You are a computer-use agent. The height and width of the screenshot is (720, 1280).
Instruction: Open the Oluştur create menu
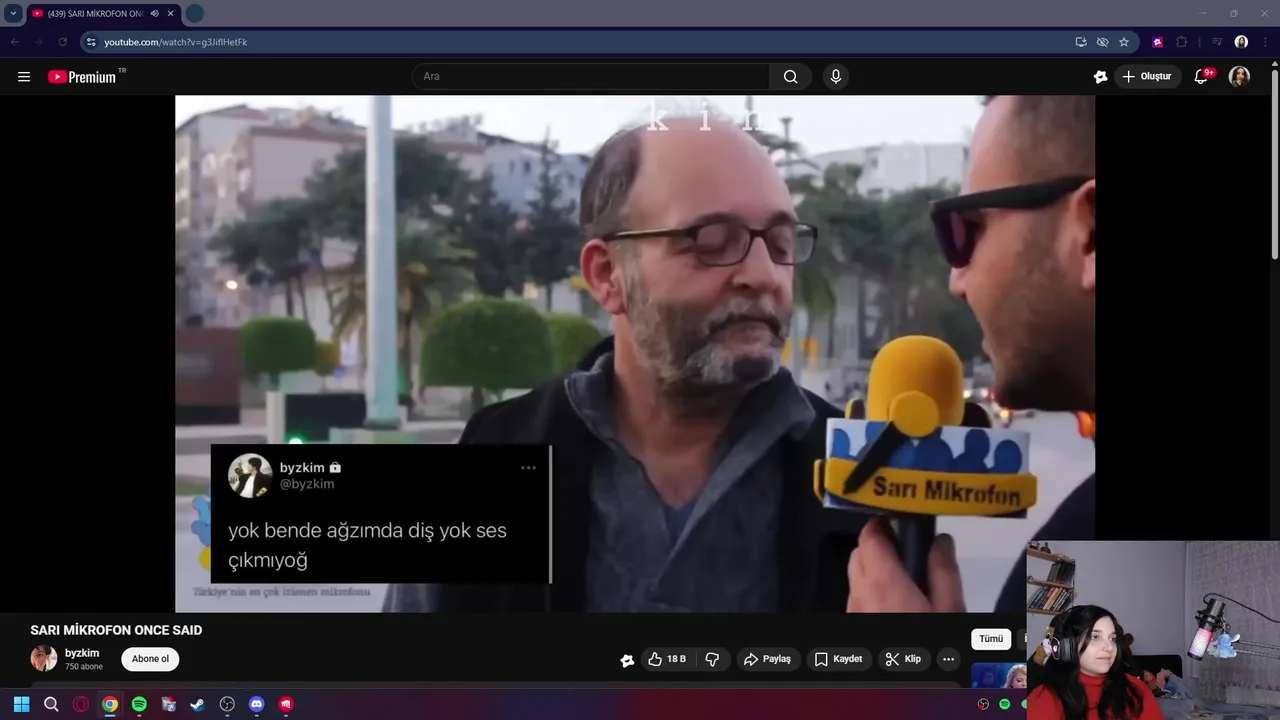coord(1148,77)
